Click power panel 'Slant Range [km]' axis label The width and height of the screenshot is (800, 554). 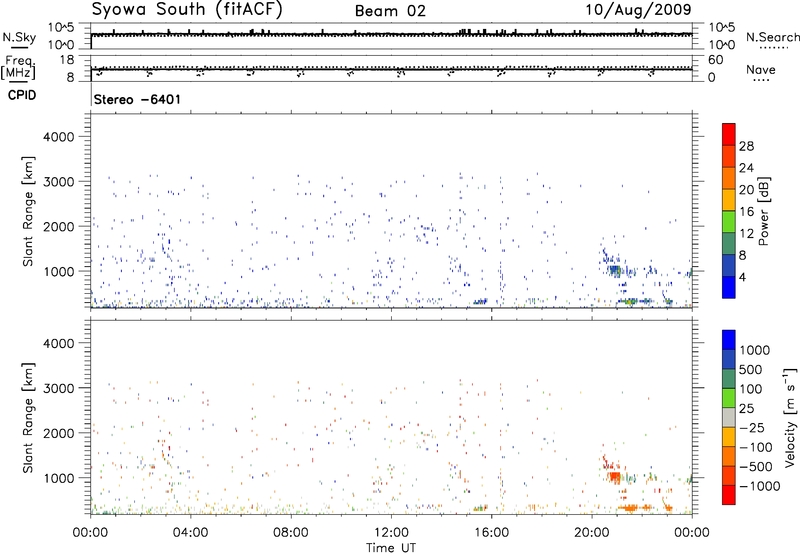click(x=29, y=211)
